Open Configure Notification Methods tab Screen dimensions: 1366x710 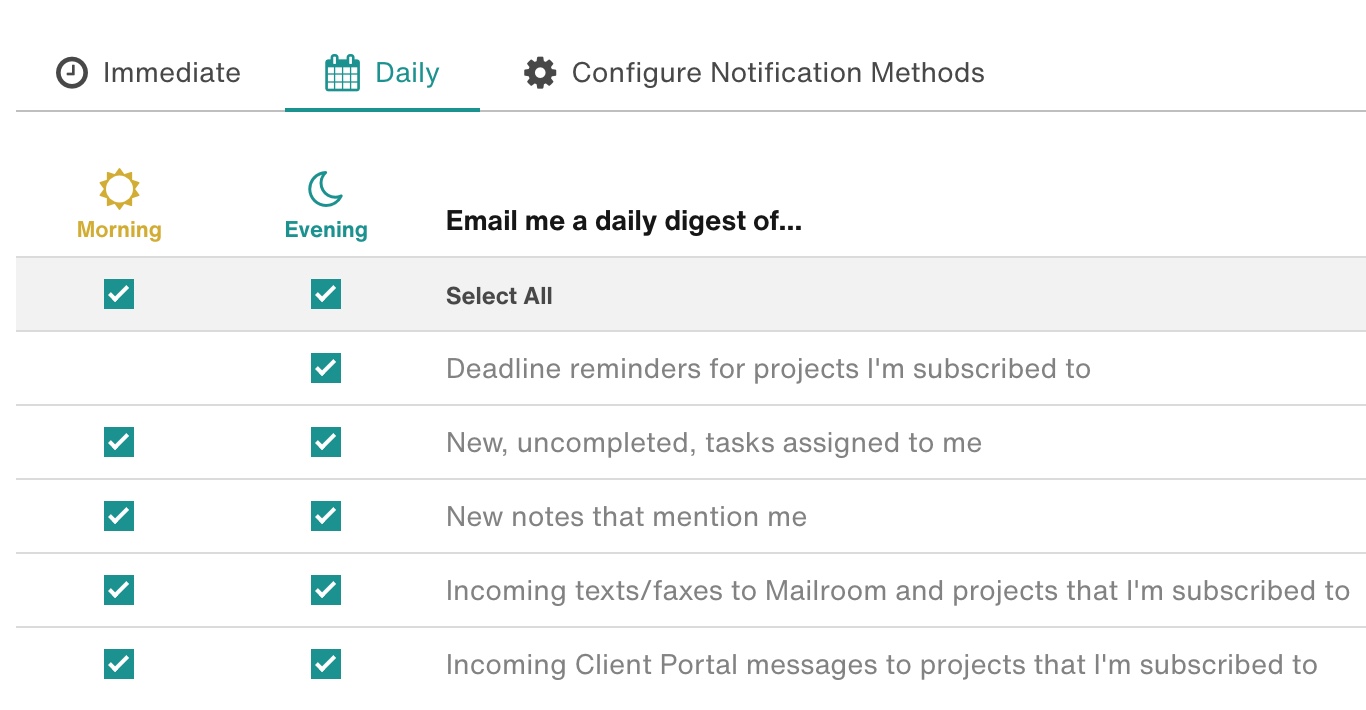pyautogui.click(x=777, y=73)
